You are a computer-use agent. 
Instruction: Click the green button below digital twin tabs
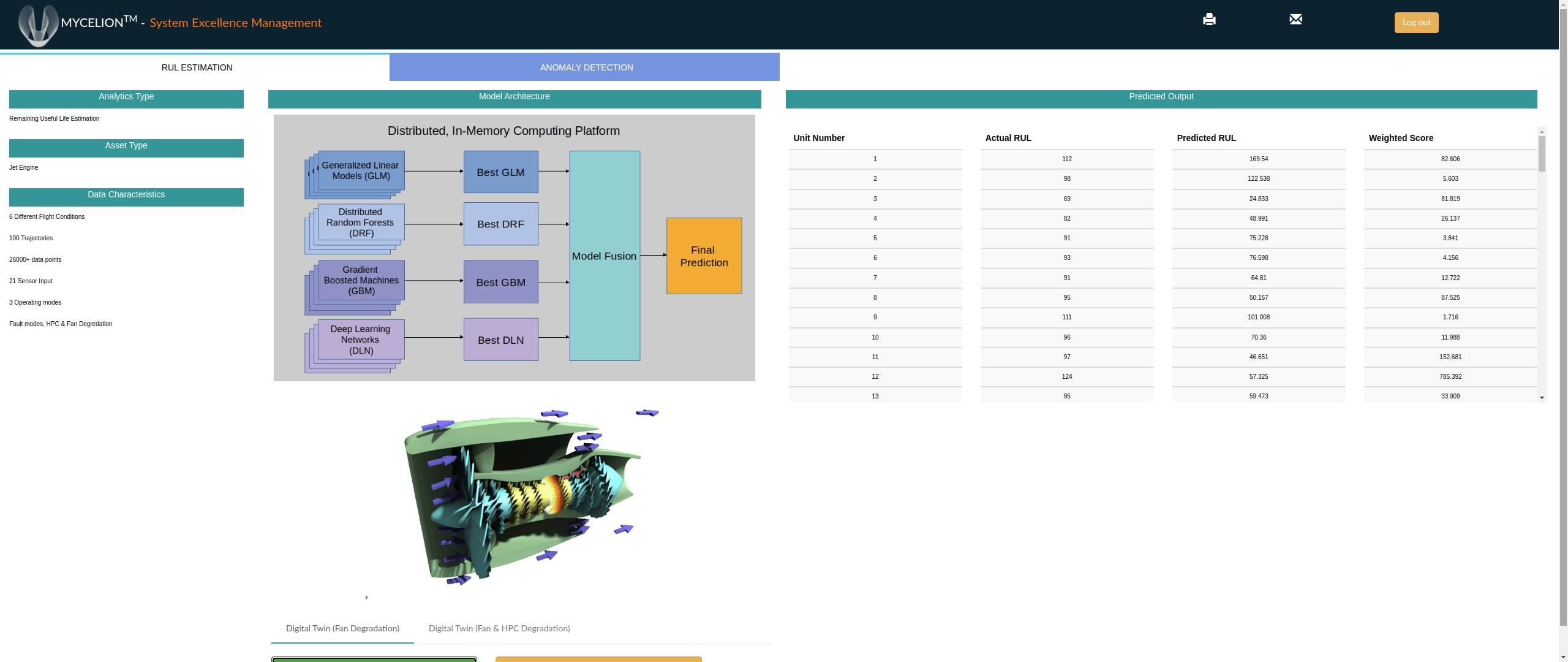pyautogui.click(x=374, y=659)
